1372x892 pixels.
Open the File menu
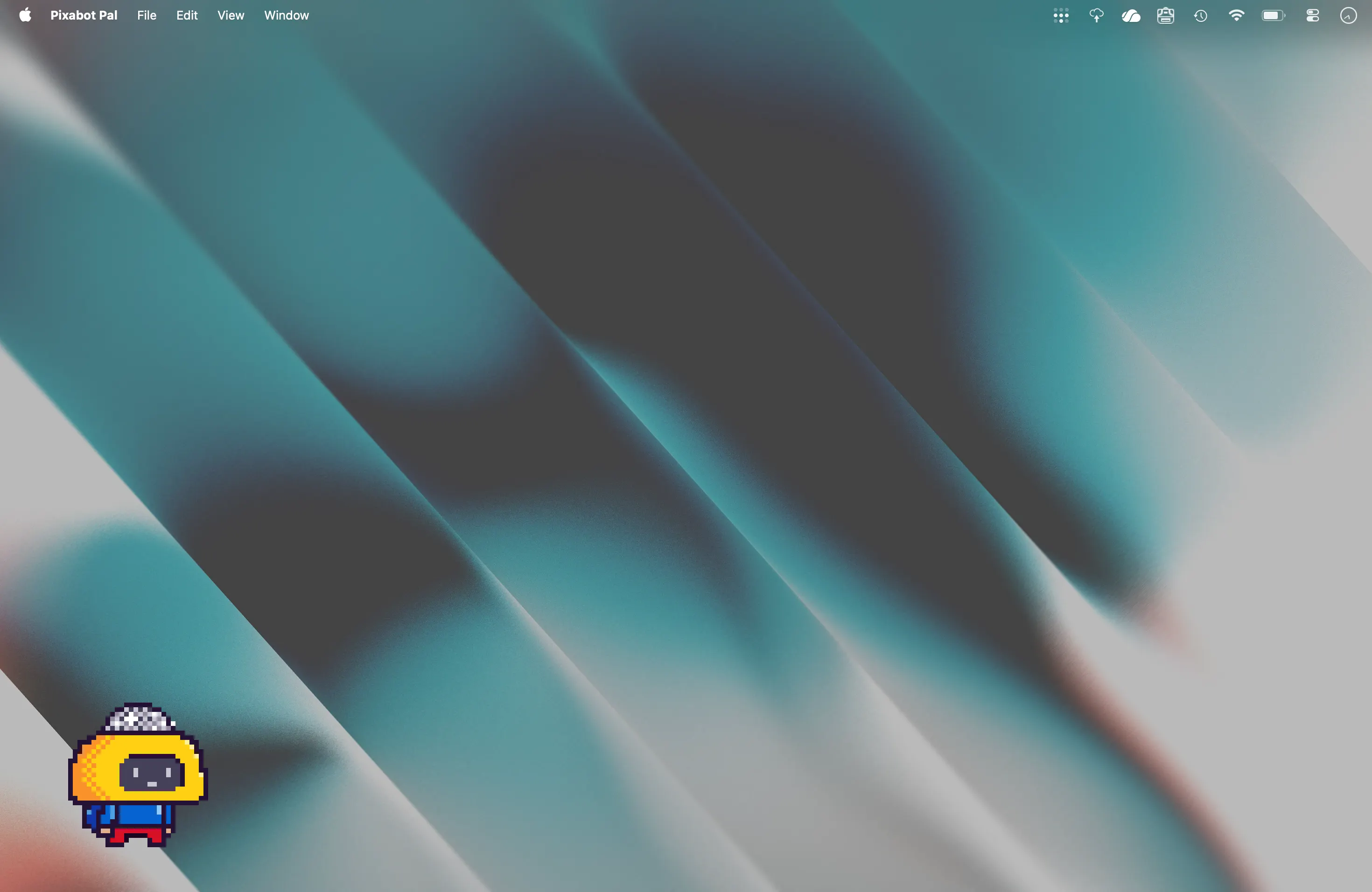tap(147, 15)
